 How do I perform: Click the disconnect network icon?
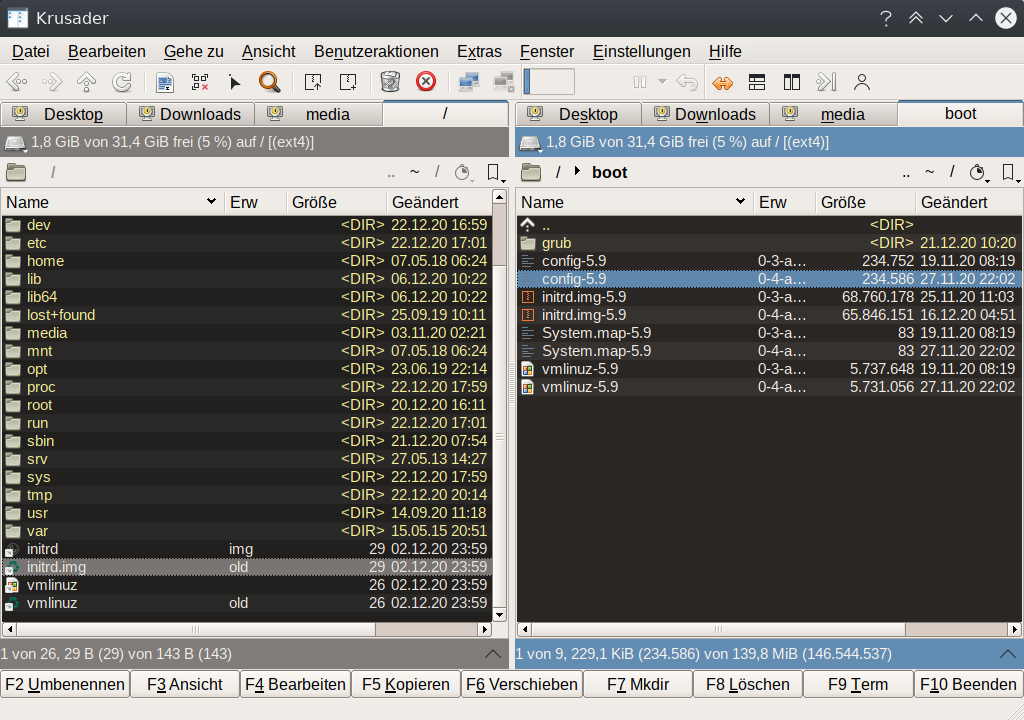[504, 82]
